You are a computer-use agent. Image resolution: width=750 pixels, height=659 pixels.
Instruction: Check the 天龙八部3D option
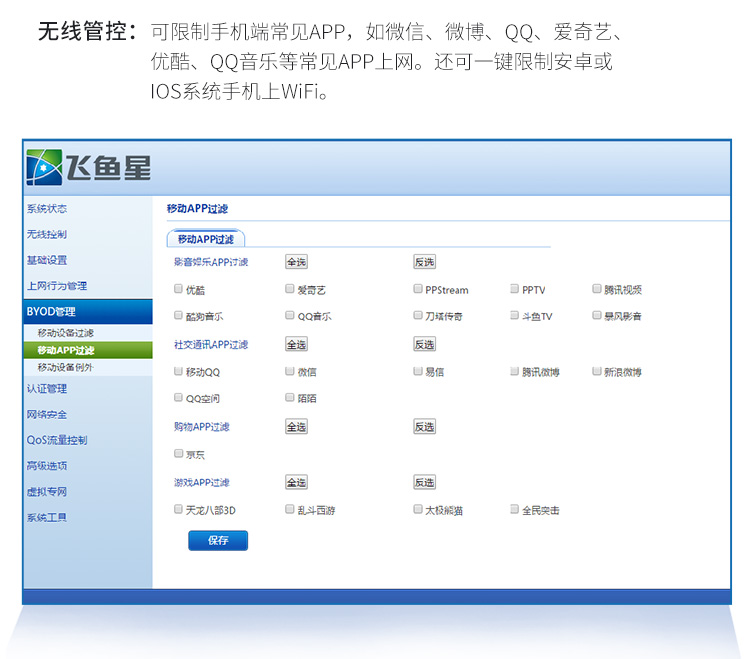(x=178, y=509)
